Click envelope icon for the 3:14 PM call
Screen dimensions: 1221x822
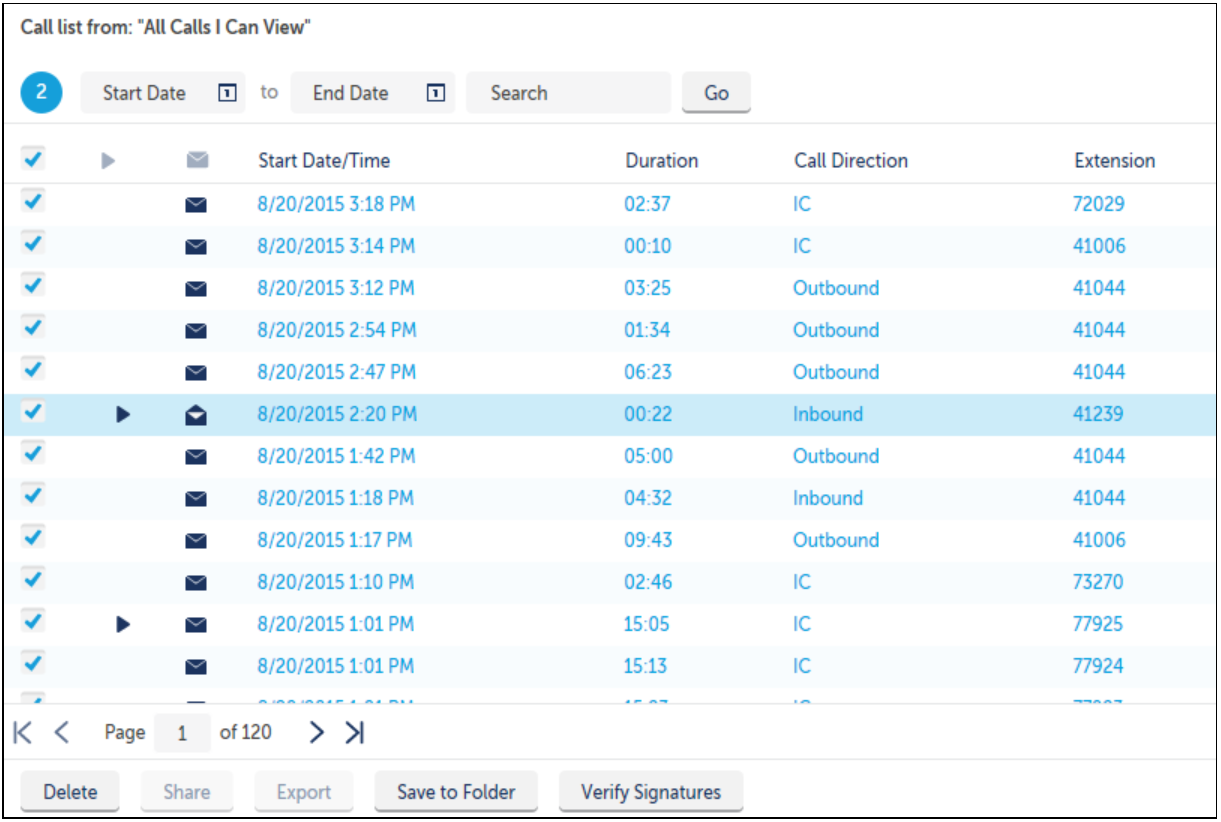(197, 247)
